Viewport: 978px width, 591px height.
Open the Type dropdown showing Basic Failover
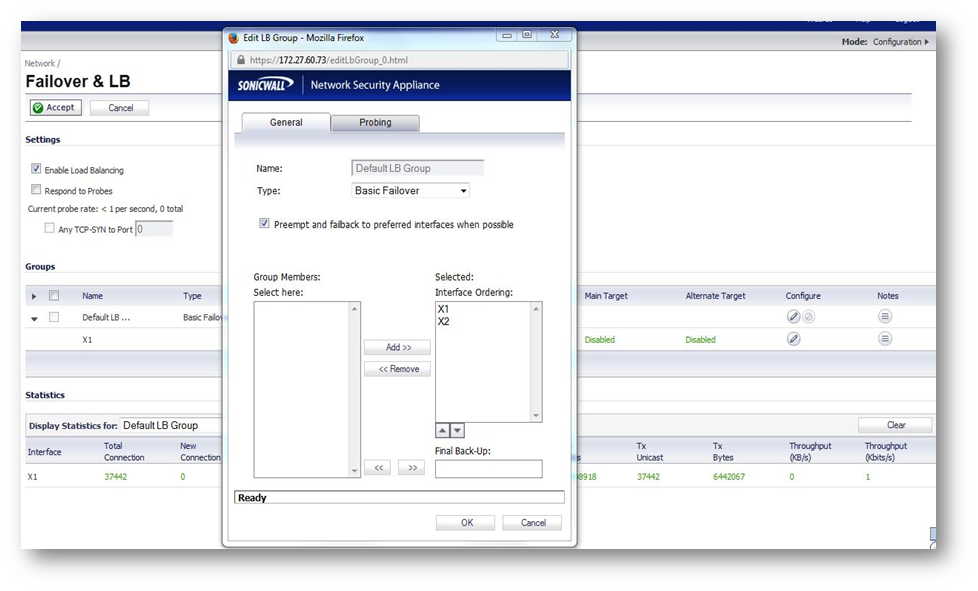click(410, 190)
